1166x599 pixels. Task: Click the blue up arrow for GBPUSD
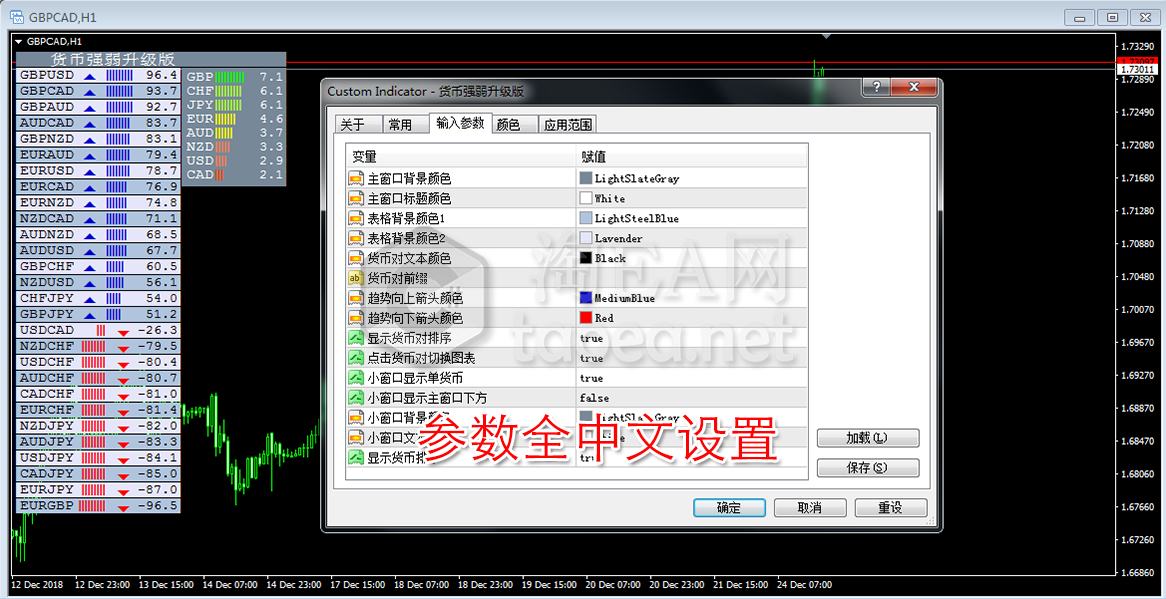(x=90, y=76)
